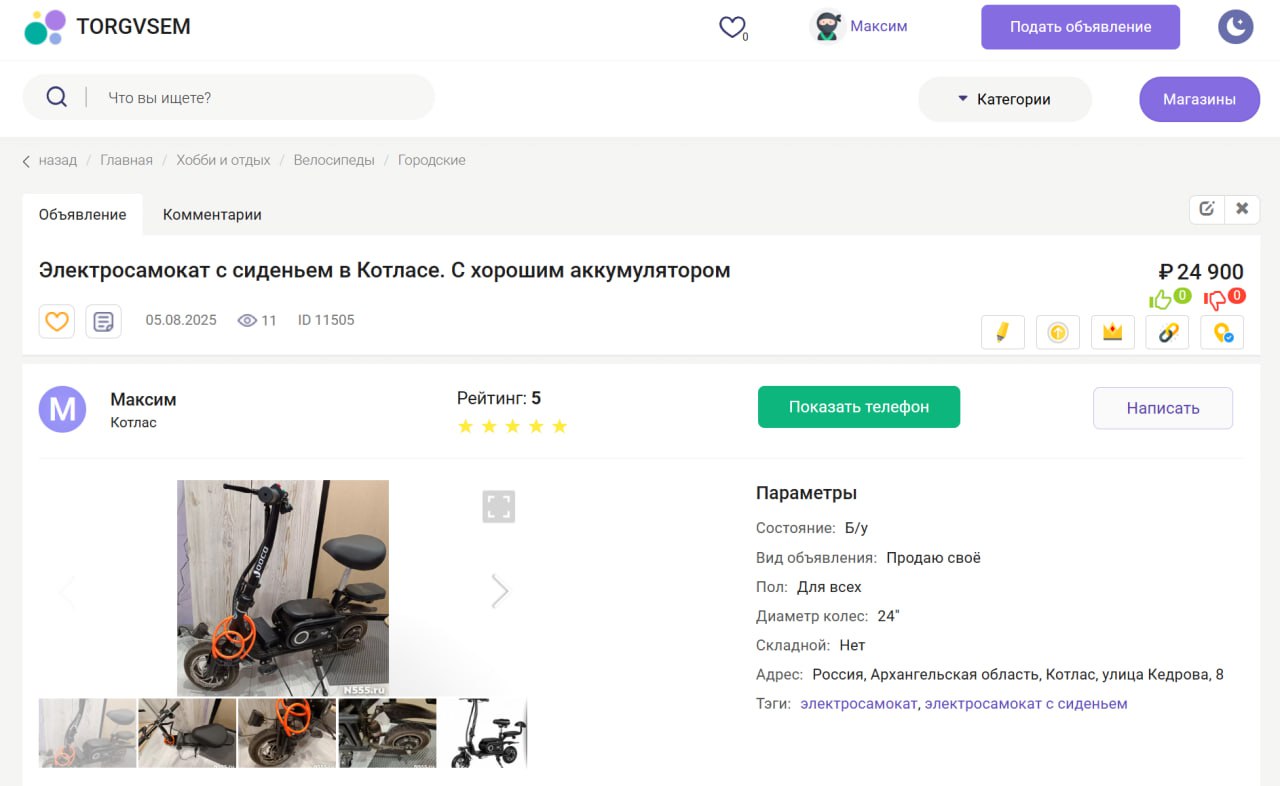The height and width of the screenshot is (786, 1280).
Task: Bump the ad using the arrow-up coin icon
Action: click(x=1058, y=332)
